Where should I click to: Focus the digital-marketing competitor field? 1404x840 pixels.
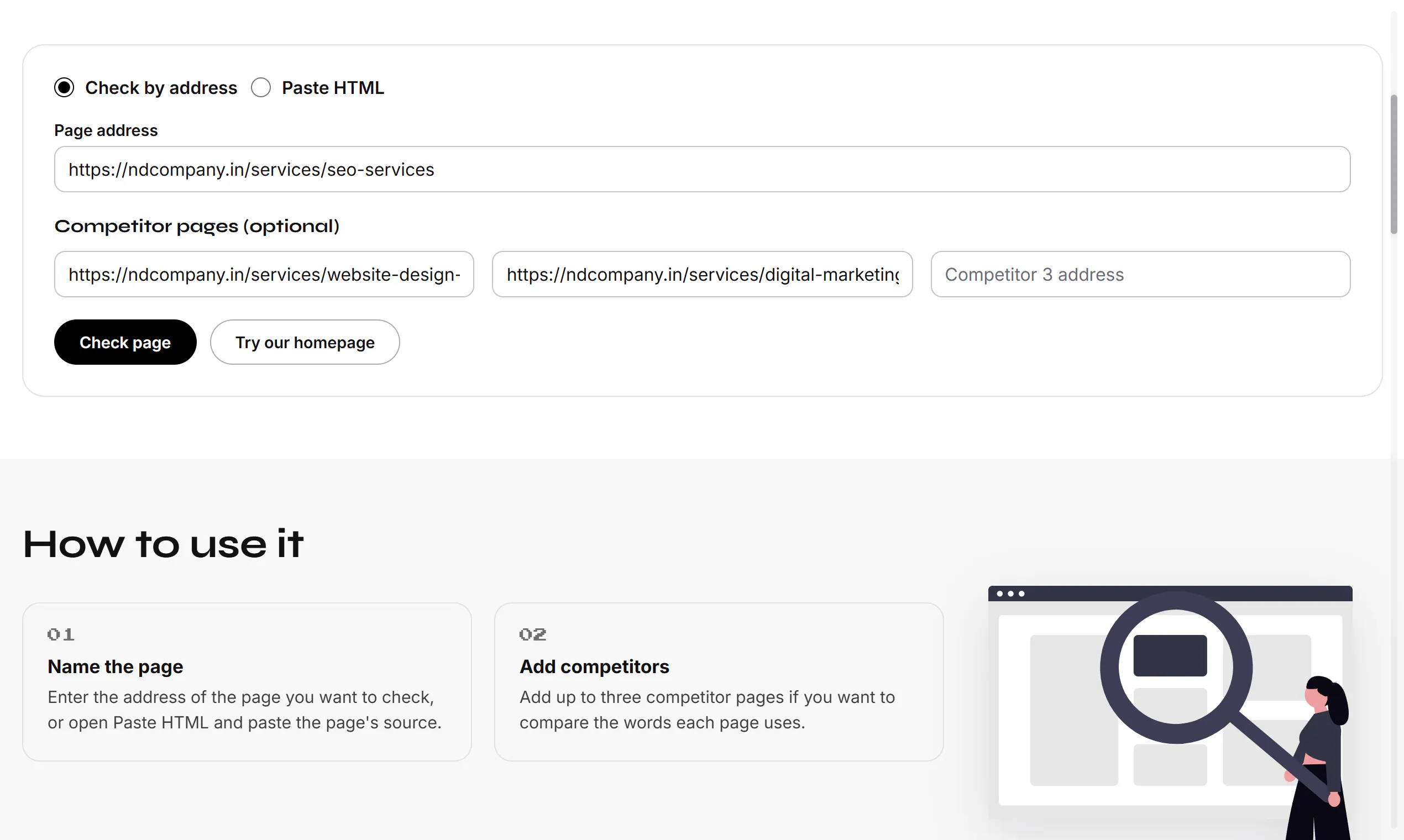(x=702, y=274)
